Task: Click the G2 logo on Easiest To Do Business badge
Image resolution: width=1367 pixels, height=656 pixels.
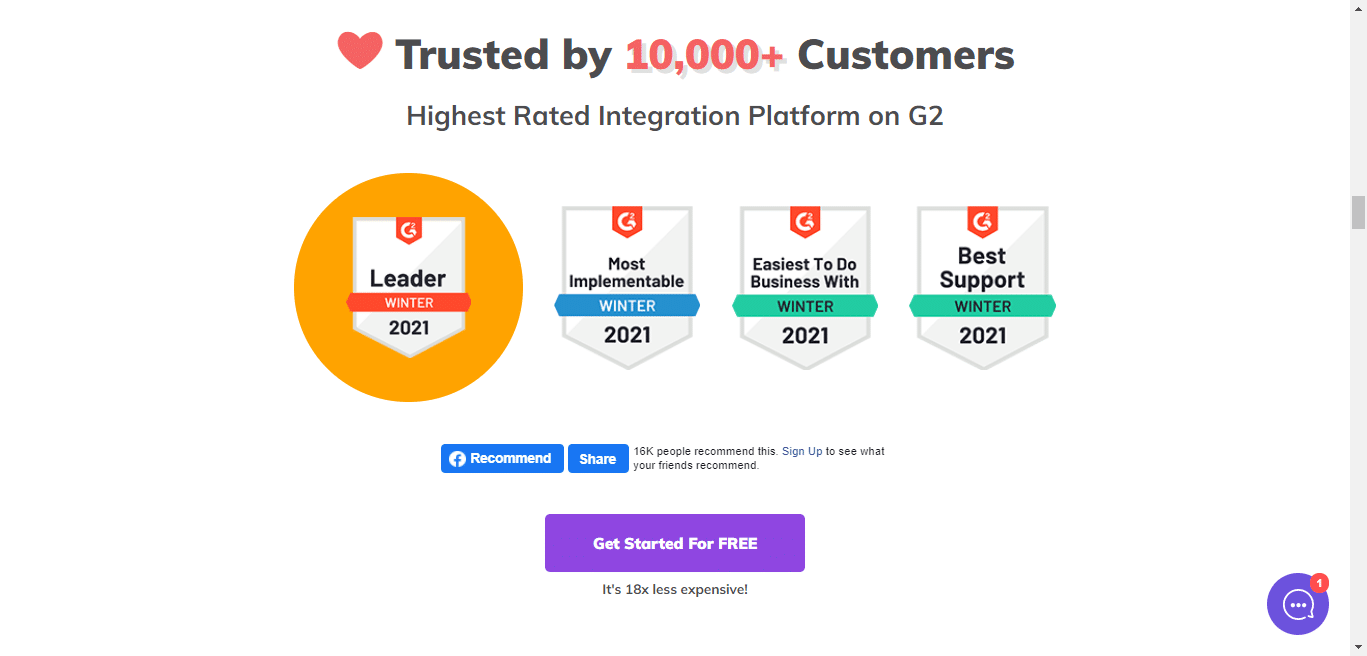Action: [x=805, y=221]
